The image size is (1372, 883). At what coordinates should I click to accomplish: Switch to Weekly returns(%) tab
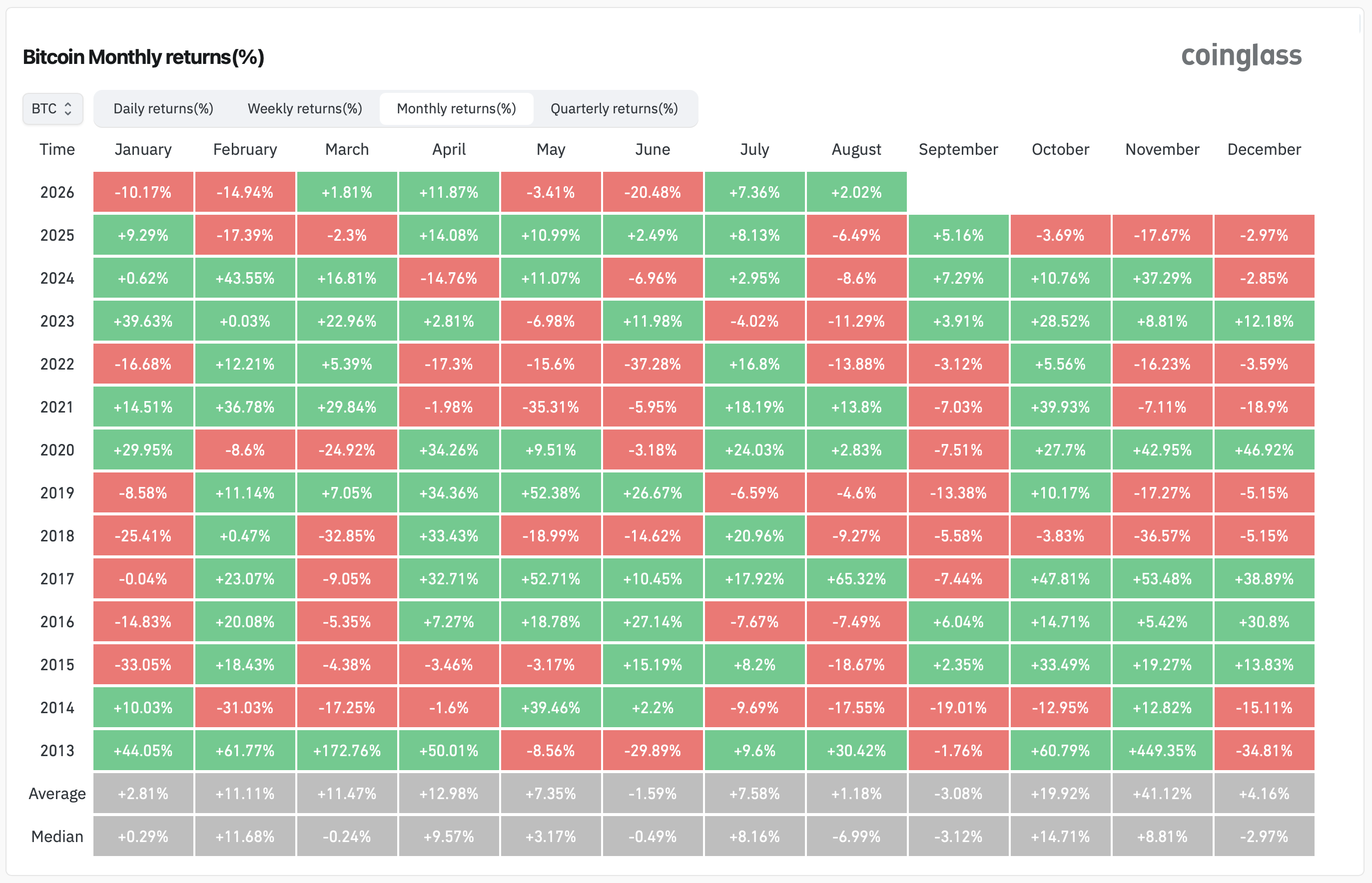pyautogui.click(x=305, y=108)
